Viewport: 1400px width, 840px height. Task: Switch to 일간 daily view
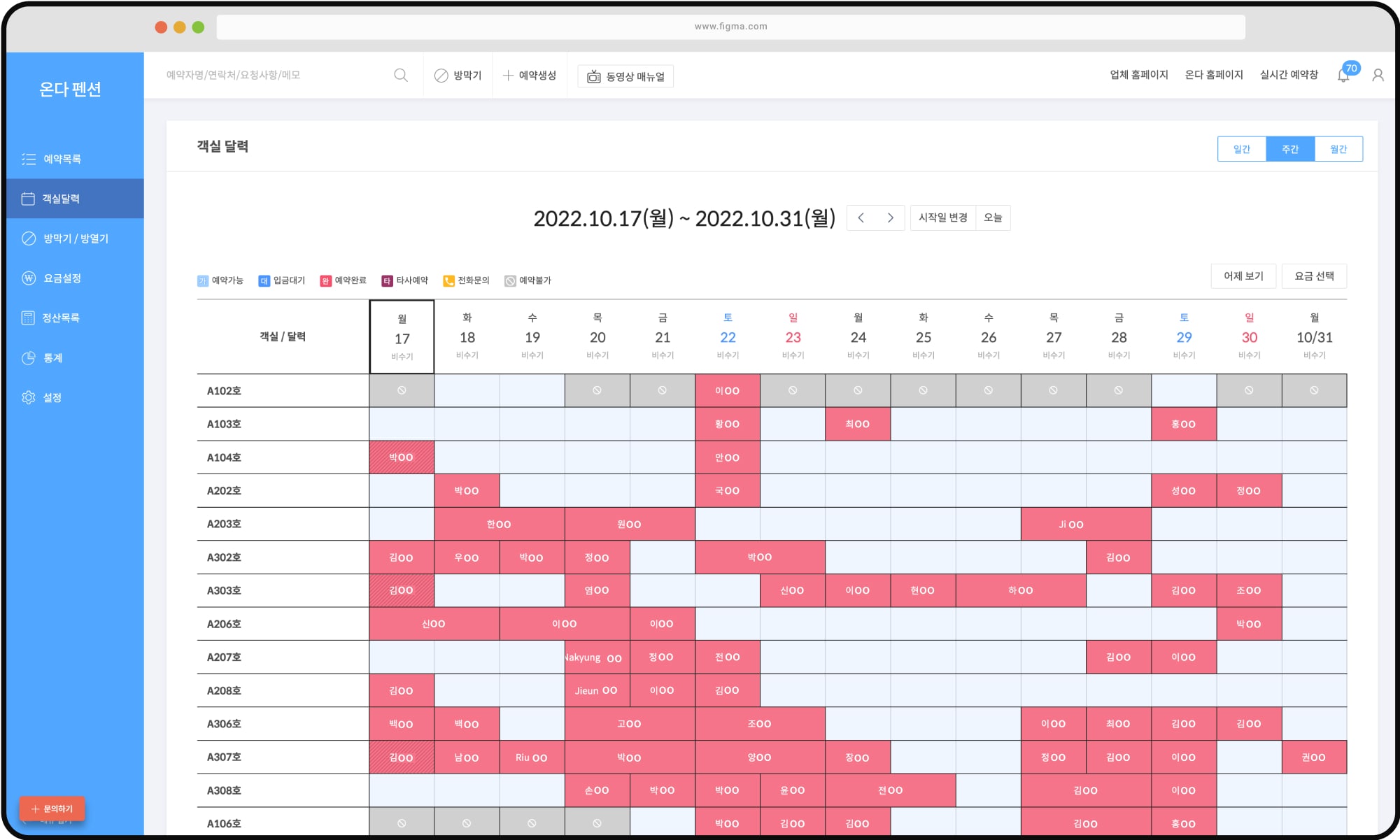click(1241, 149)
